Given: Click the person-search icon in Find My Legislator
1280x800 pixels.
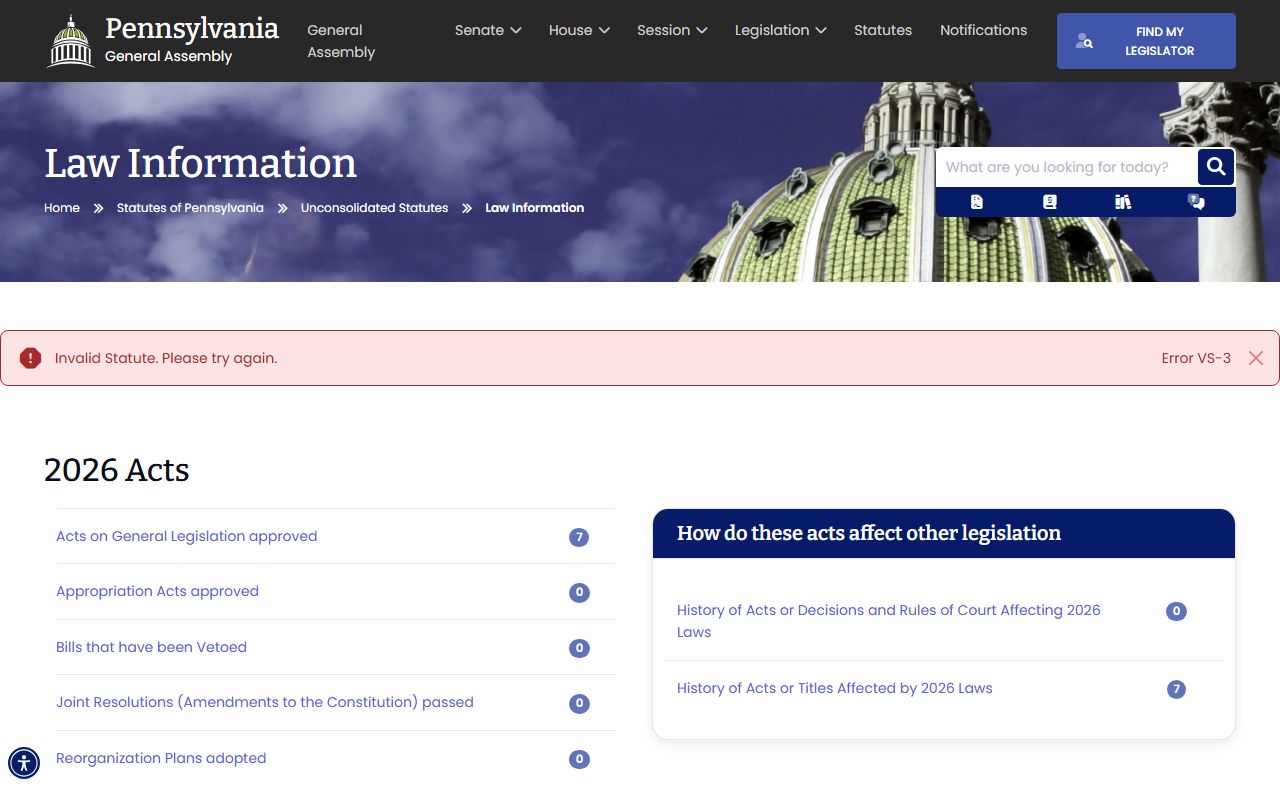Looking at the screenshot, I should point(1084,41).
